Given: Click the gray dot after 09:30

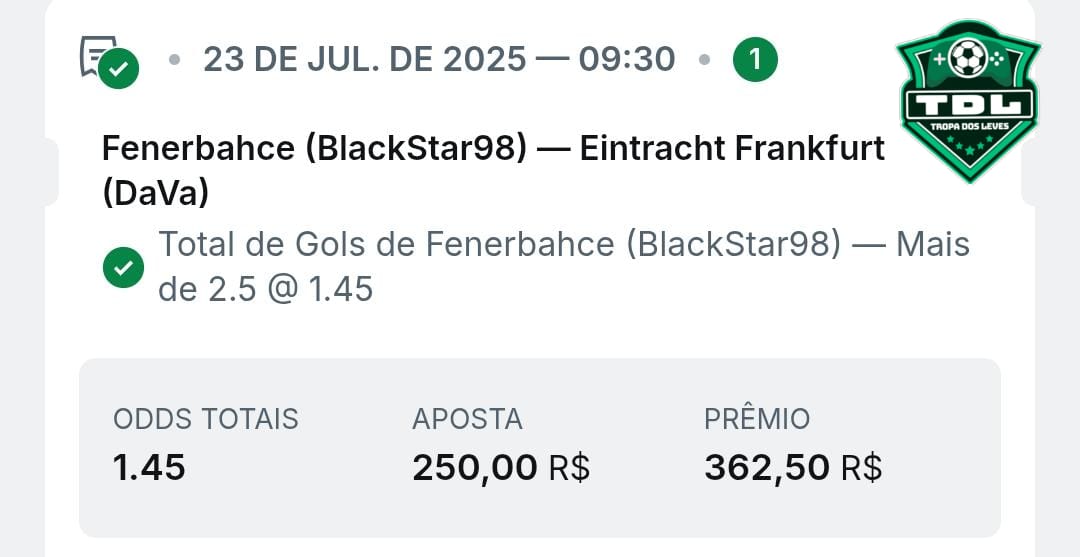Looking at the screenshot, I should [x=705, y=60].
